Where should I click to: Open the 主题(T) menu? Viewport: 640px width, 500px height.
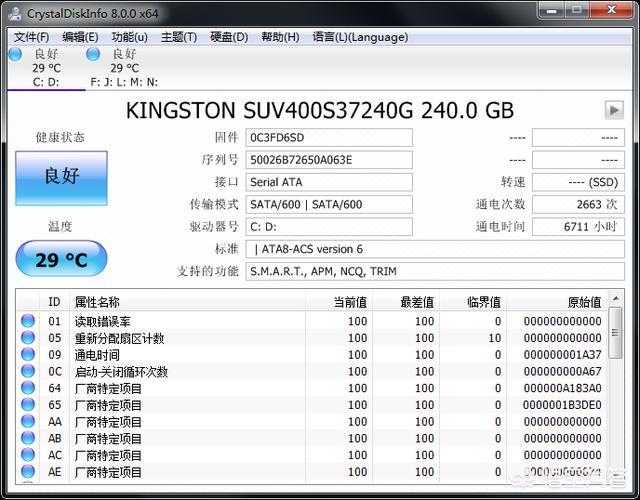(179, 37)
